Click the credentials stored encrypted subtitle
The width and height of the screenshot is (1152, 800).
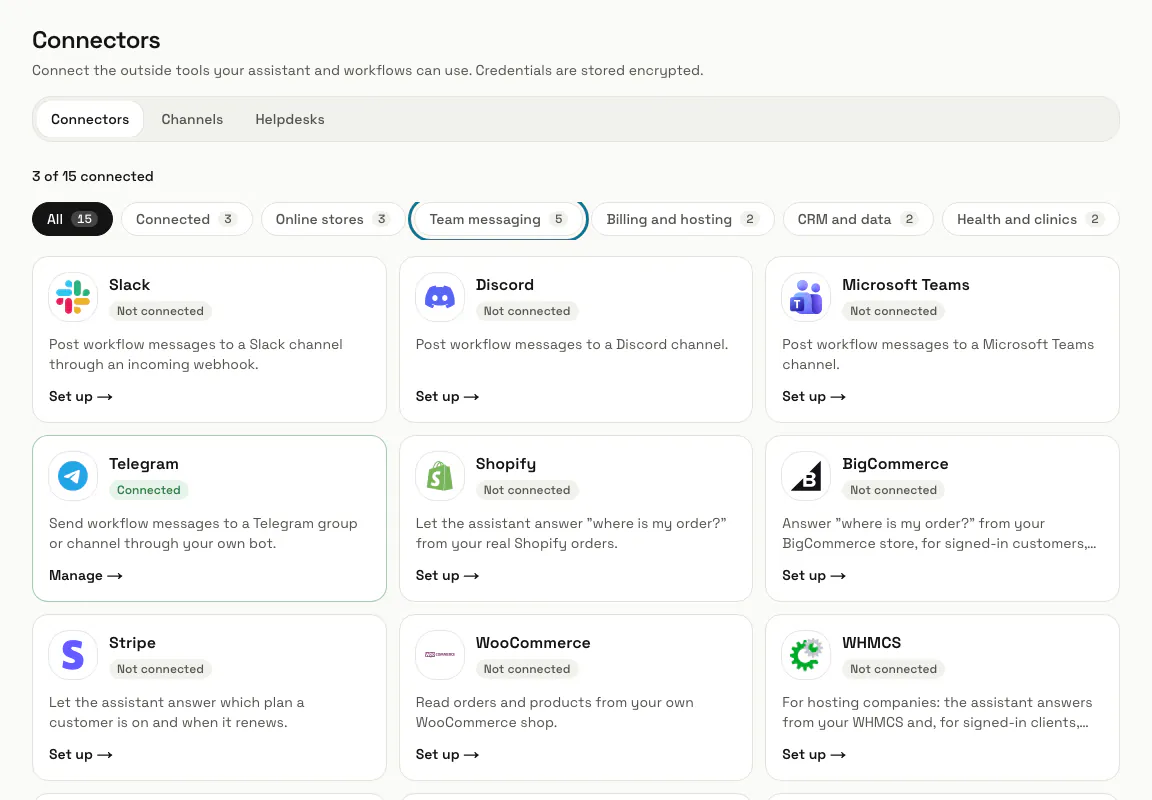367,71
